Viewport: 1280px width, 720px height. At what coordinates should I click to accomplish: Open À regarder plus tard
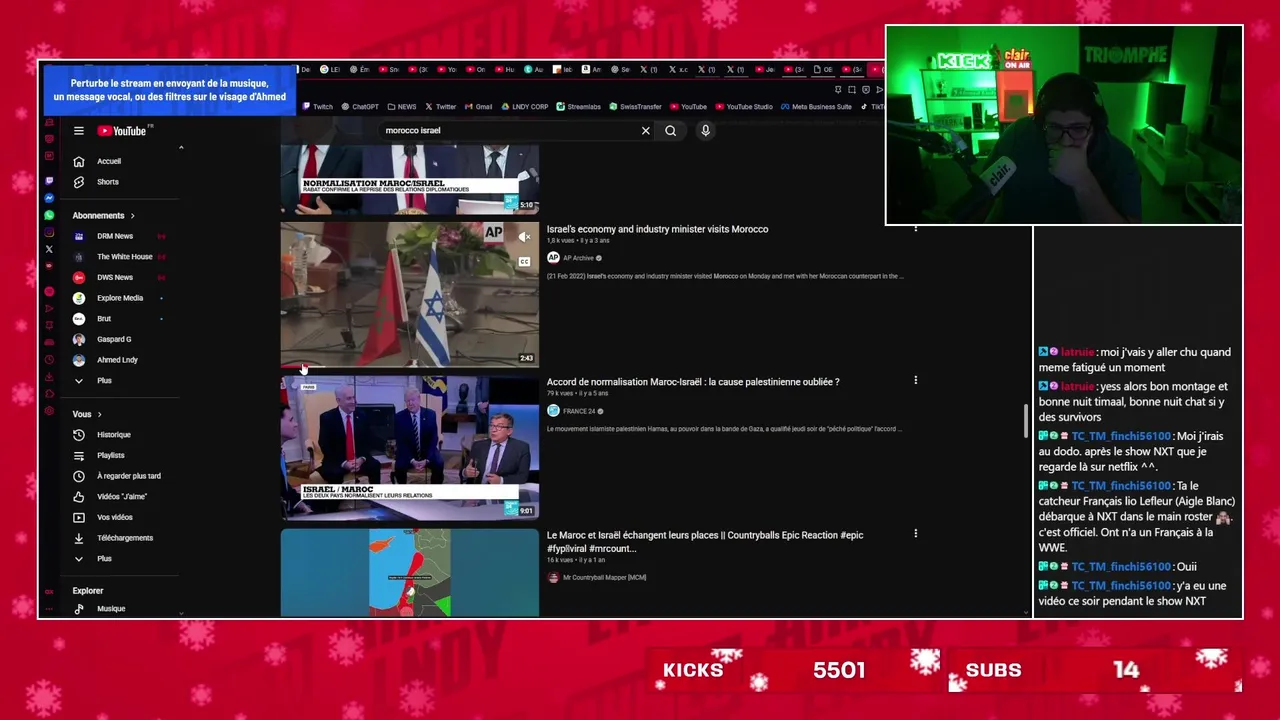click(x=128, y=476)
